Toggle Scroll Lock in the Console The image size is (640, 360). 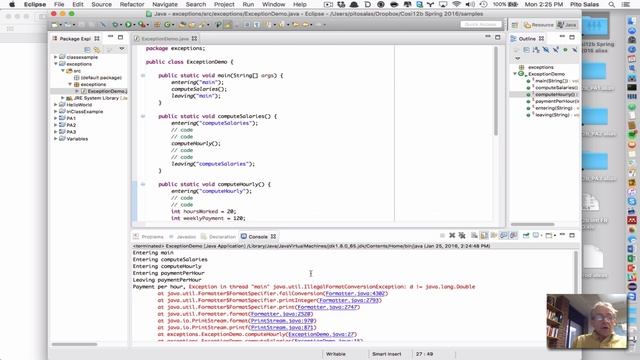click(x=484, y=236)
